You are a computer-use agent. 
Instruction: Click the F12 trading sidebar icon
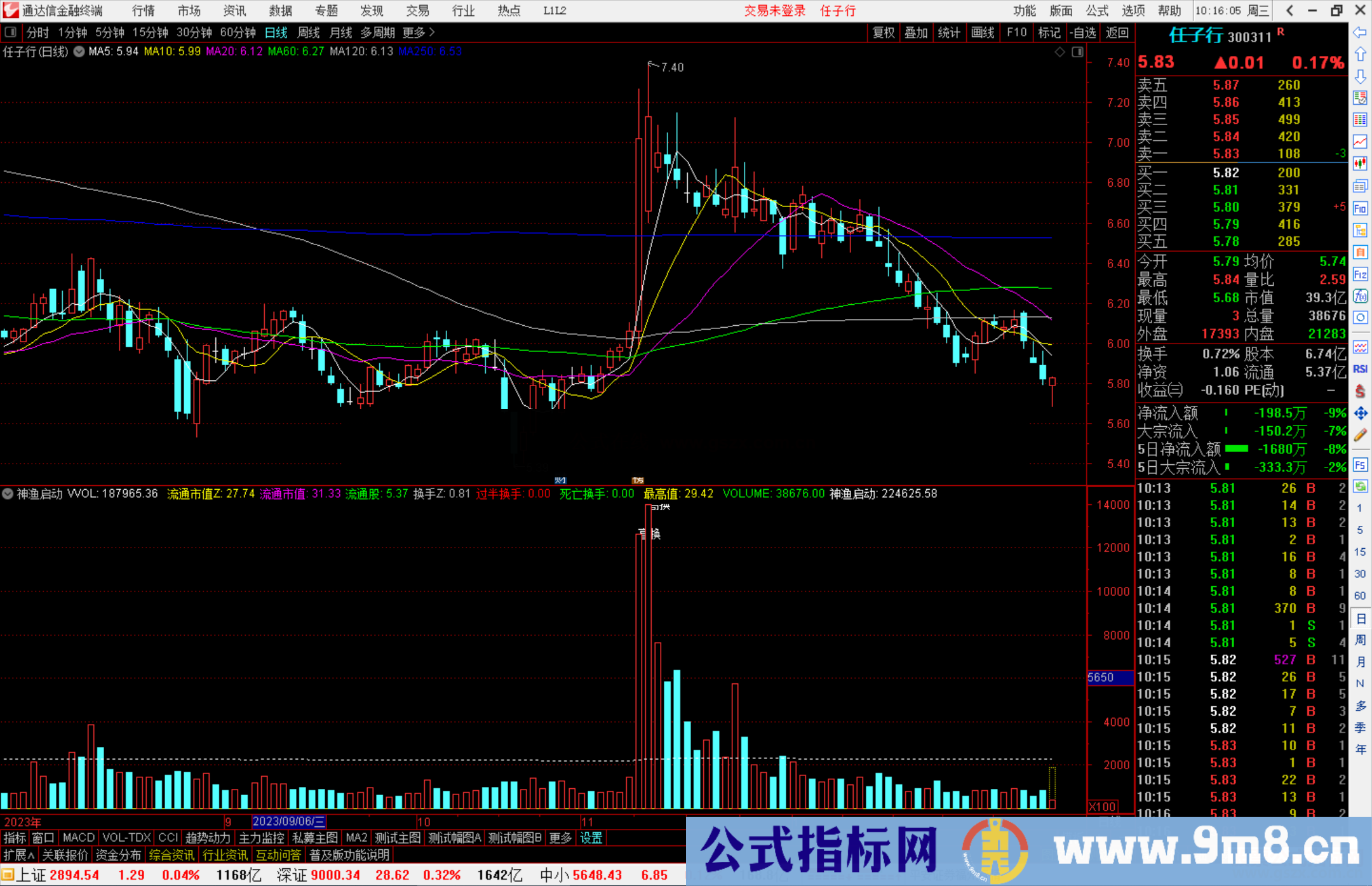[x=1360, y=274]
